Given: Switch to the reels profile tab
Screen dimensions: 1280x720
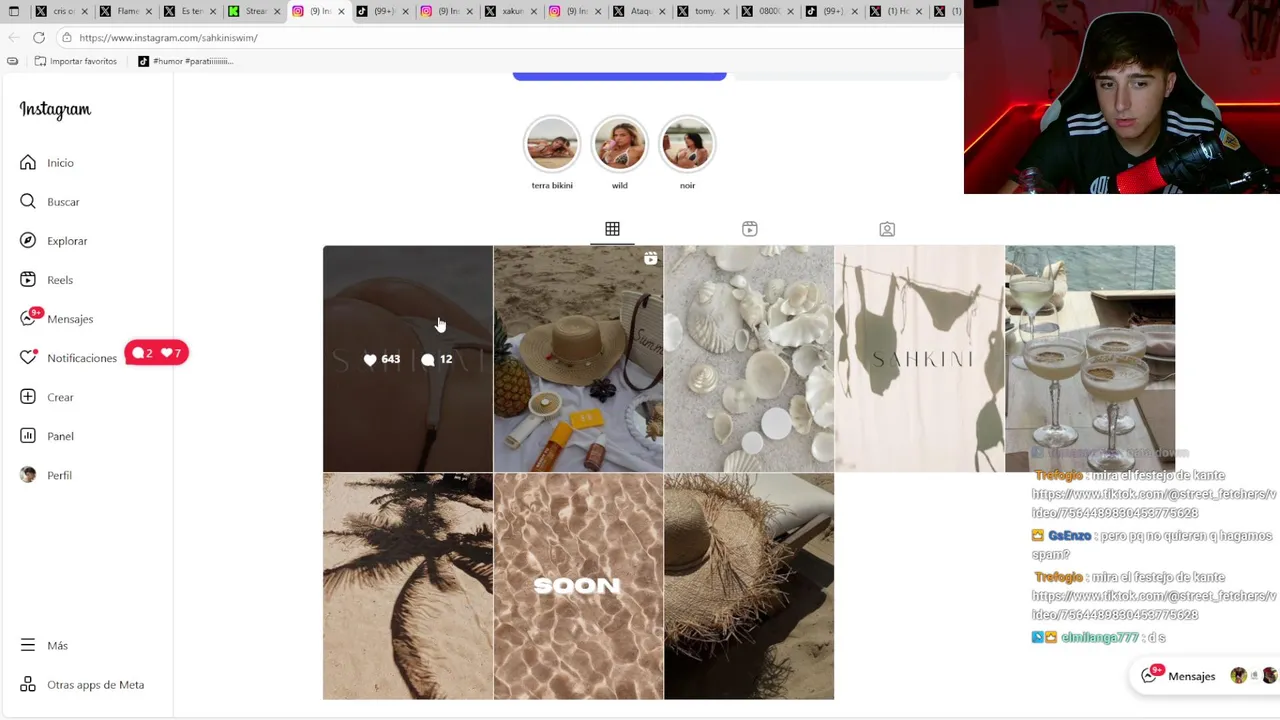Looking at the screenshot, I should pos(750,229).
